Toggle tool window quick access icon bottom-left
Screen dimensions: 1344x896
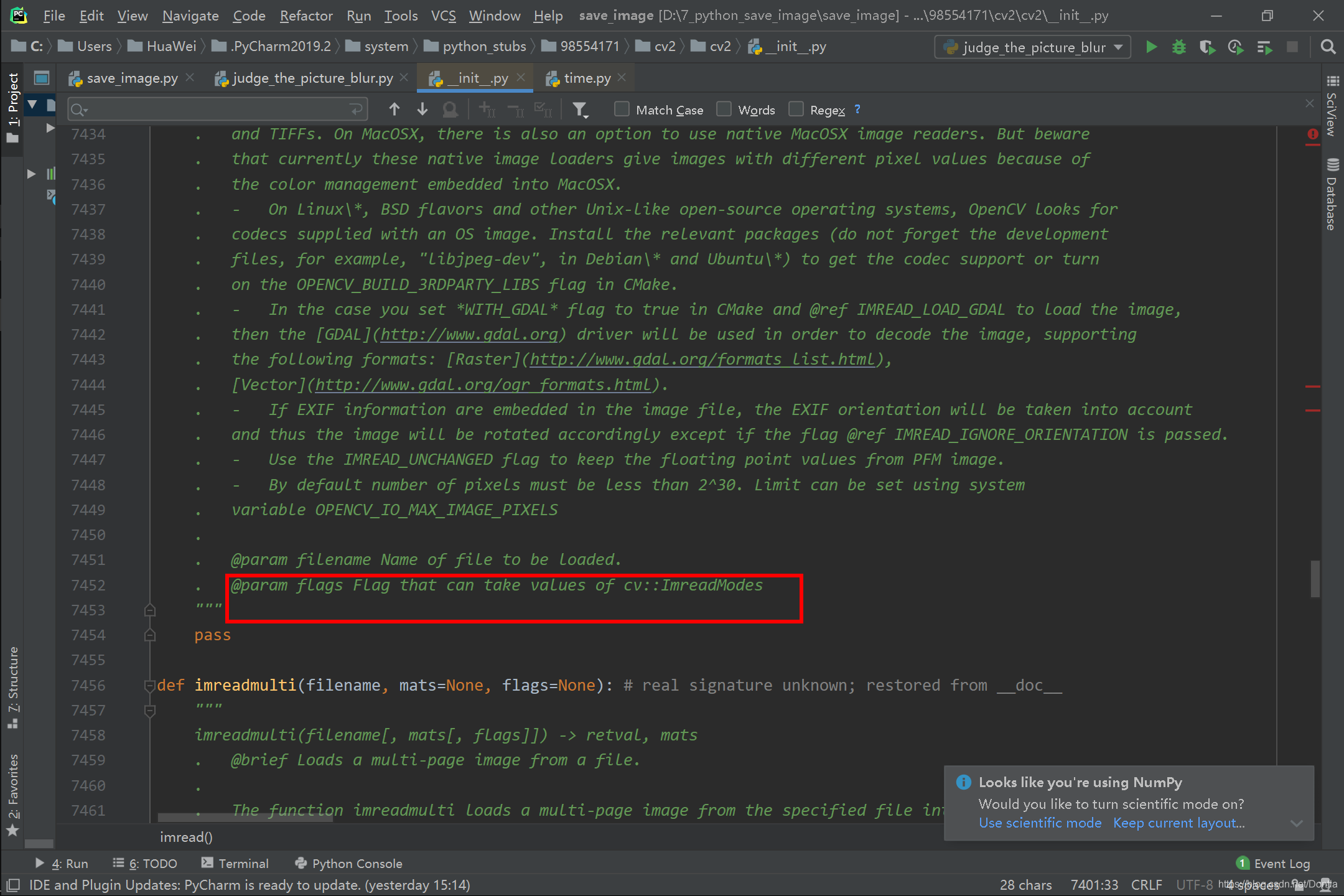pos(13,885)
